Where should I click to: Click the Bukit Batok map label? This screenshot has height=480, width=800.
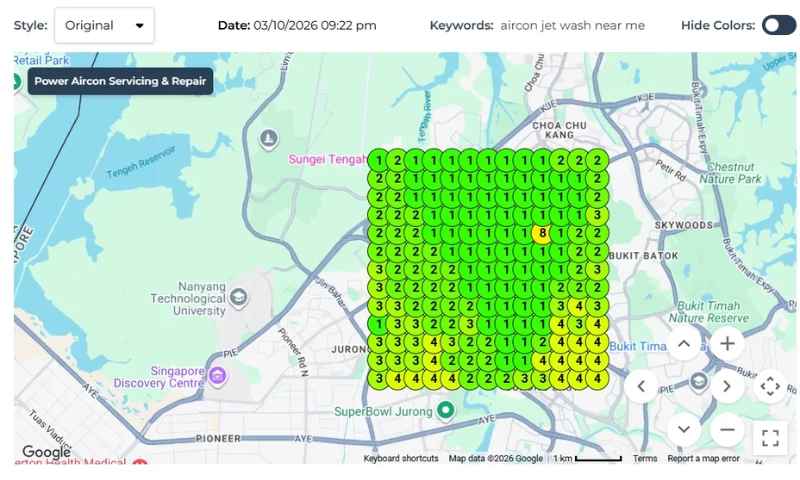[643, 256]
